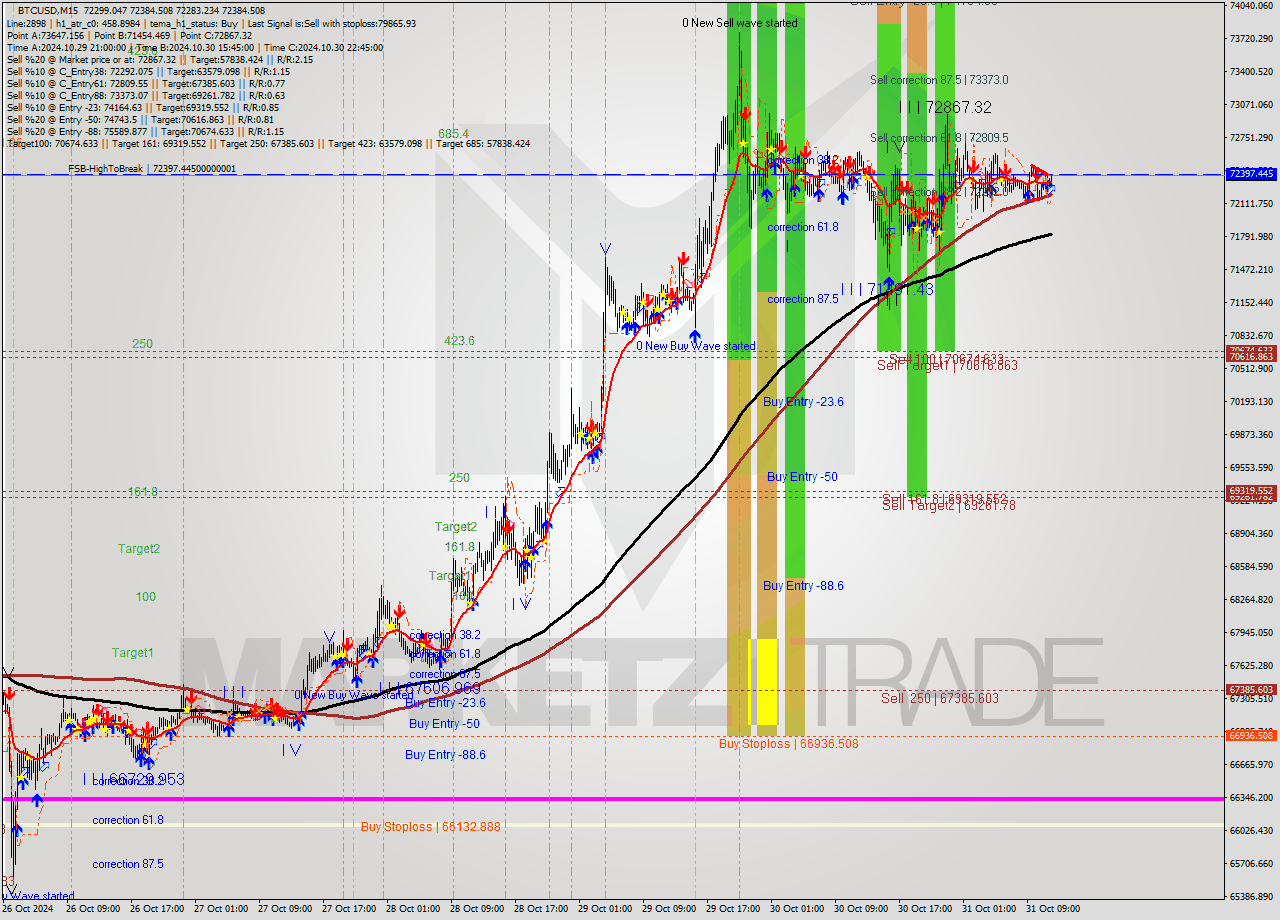Click the 'Buy Stoploss | 66132.888' label
The image size is (1280, 920).
click(431, 827)
